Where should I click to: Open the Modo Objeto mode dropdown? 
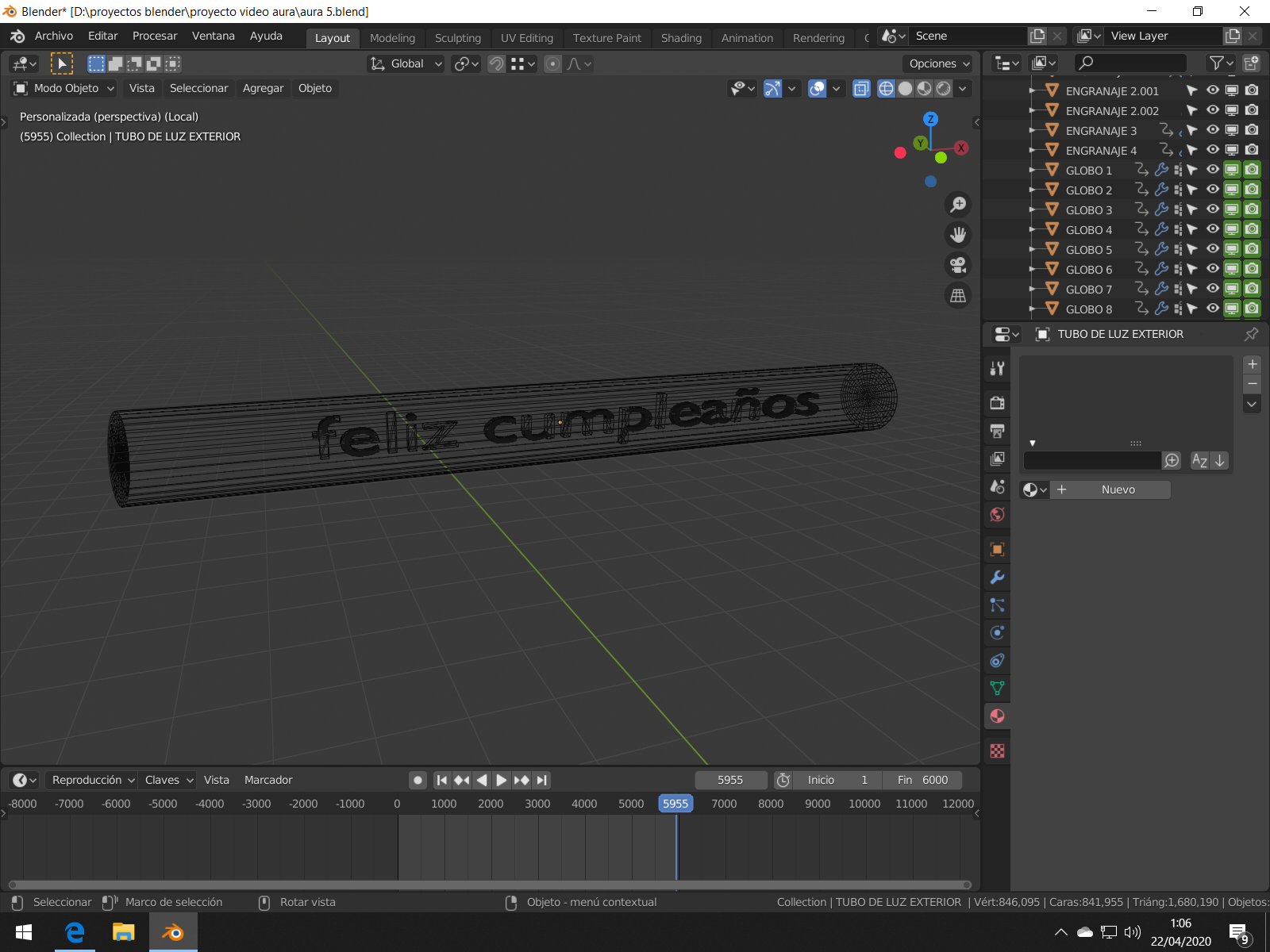(x=64, y=88)
